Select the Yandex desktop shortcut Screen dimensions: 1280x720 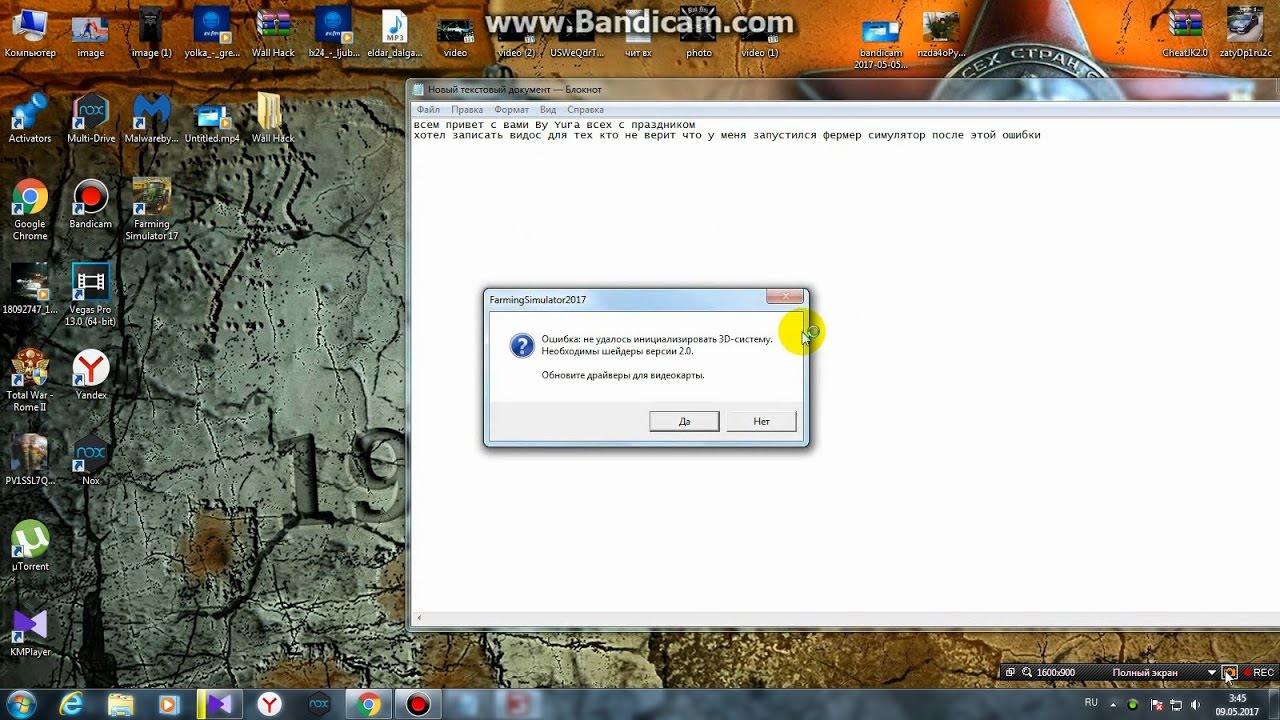pos(91,375)
